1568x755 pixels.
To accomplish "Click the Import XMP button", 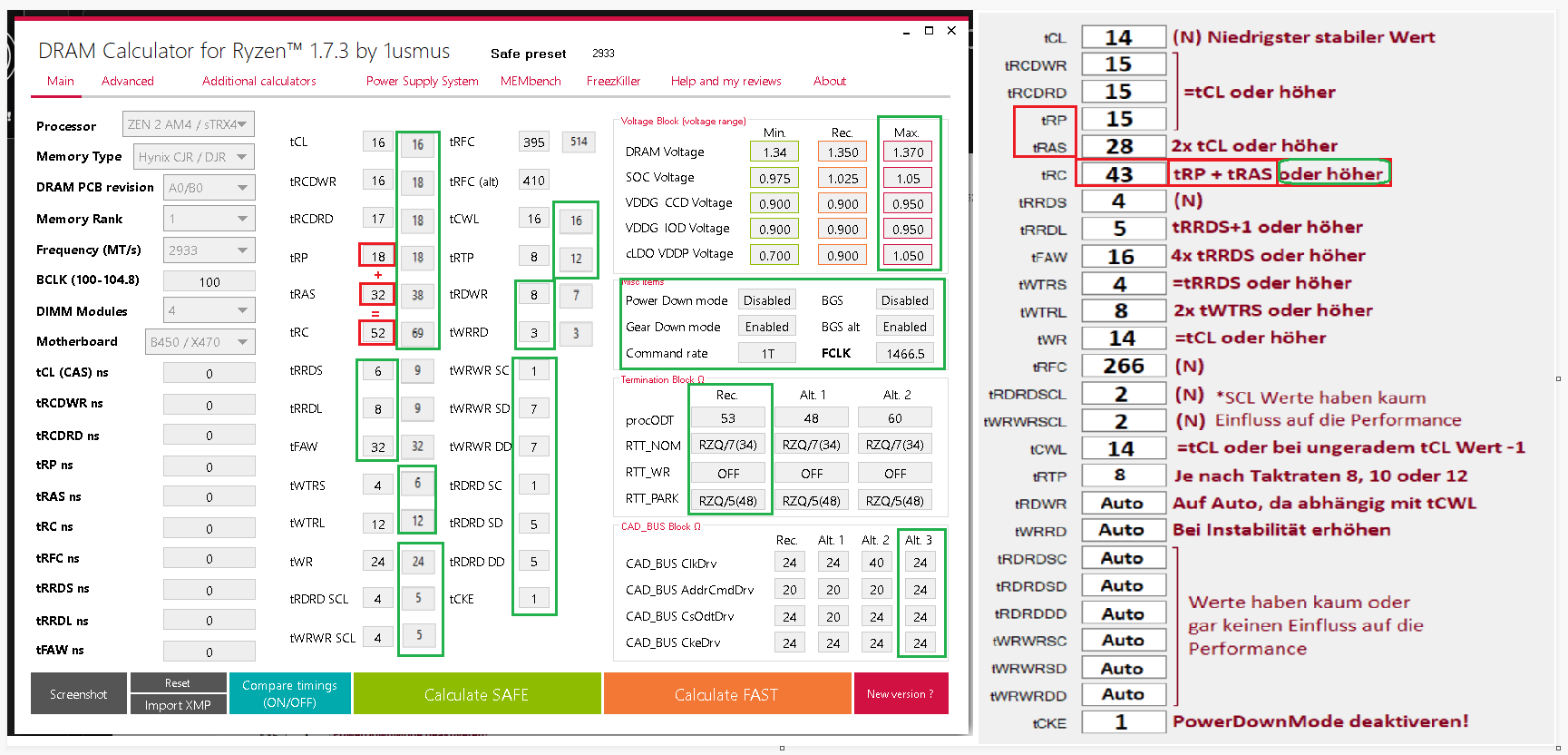I will click(178, 705).
